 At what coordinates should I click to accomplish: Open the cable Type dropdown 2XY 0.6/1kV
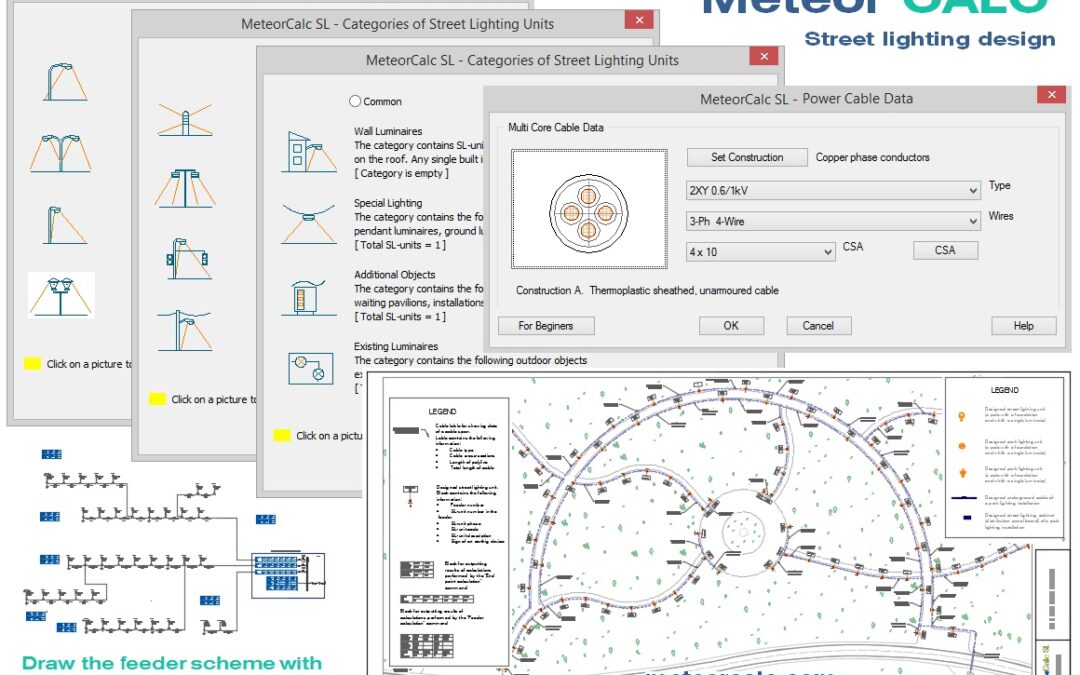[833, 190]
